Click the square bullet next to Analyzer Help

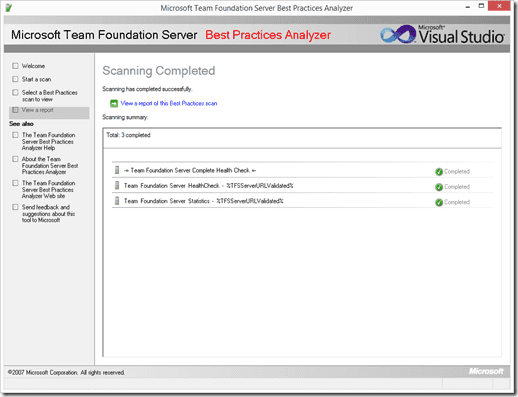[15, 135]
